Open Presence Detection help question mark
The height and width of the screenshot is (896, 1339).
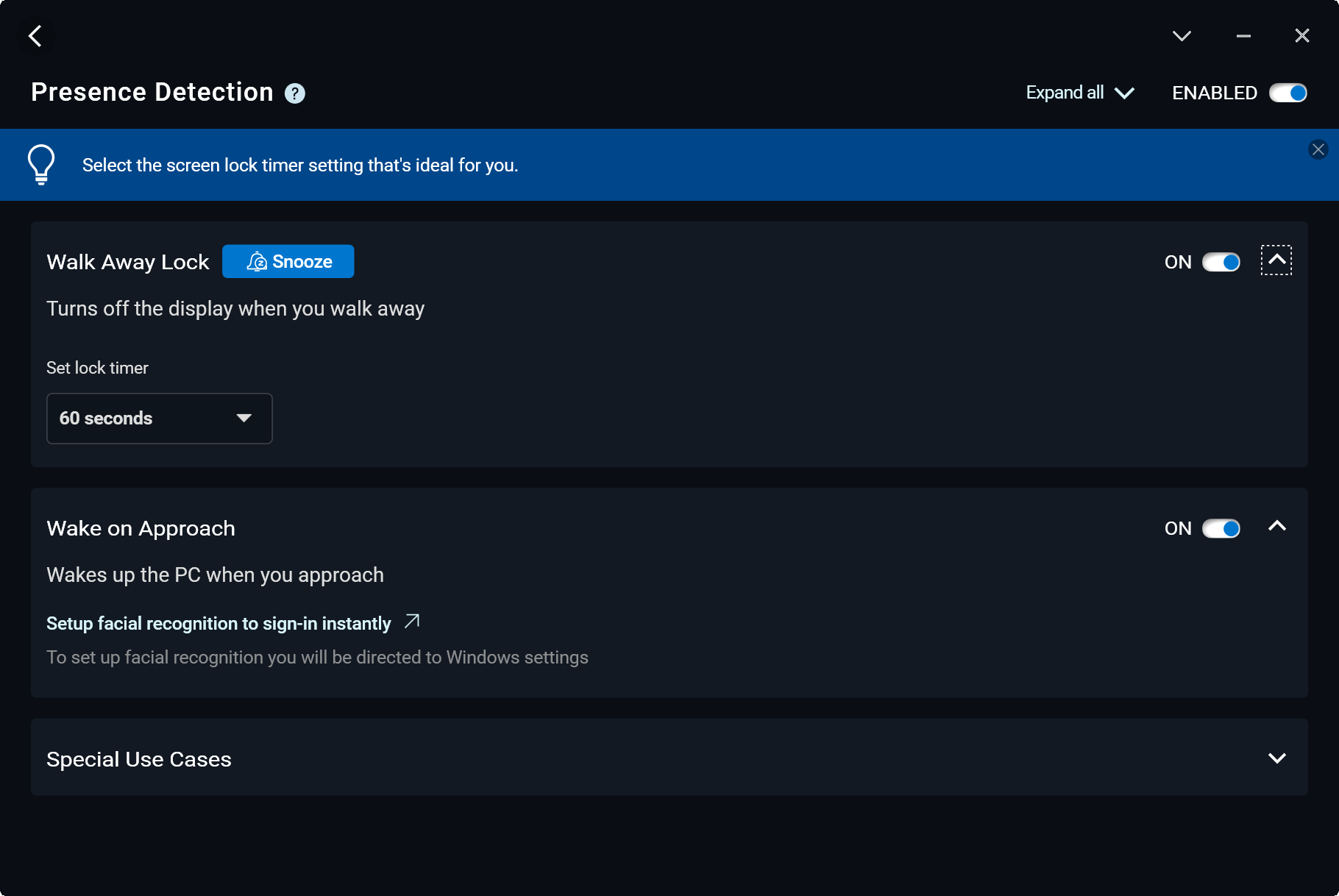(x=295, y=93)
